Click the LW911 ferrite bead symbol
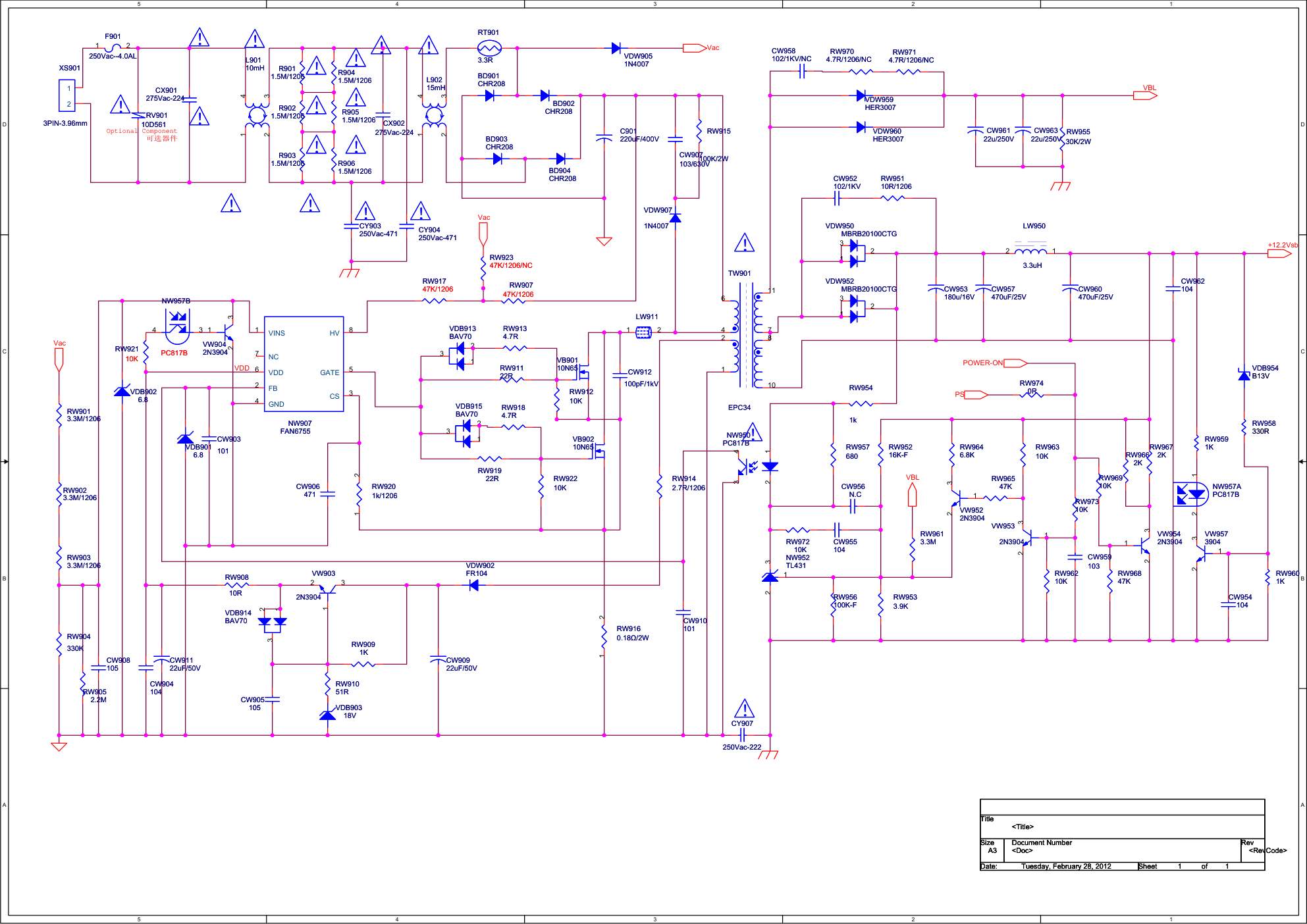Viewport: 1307px width, 924px height. 643,333
